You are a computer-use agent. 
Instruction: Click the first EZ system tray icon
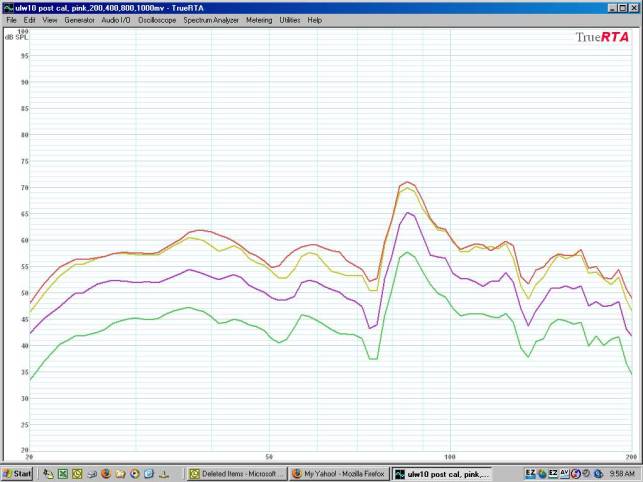(531, 473)
